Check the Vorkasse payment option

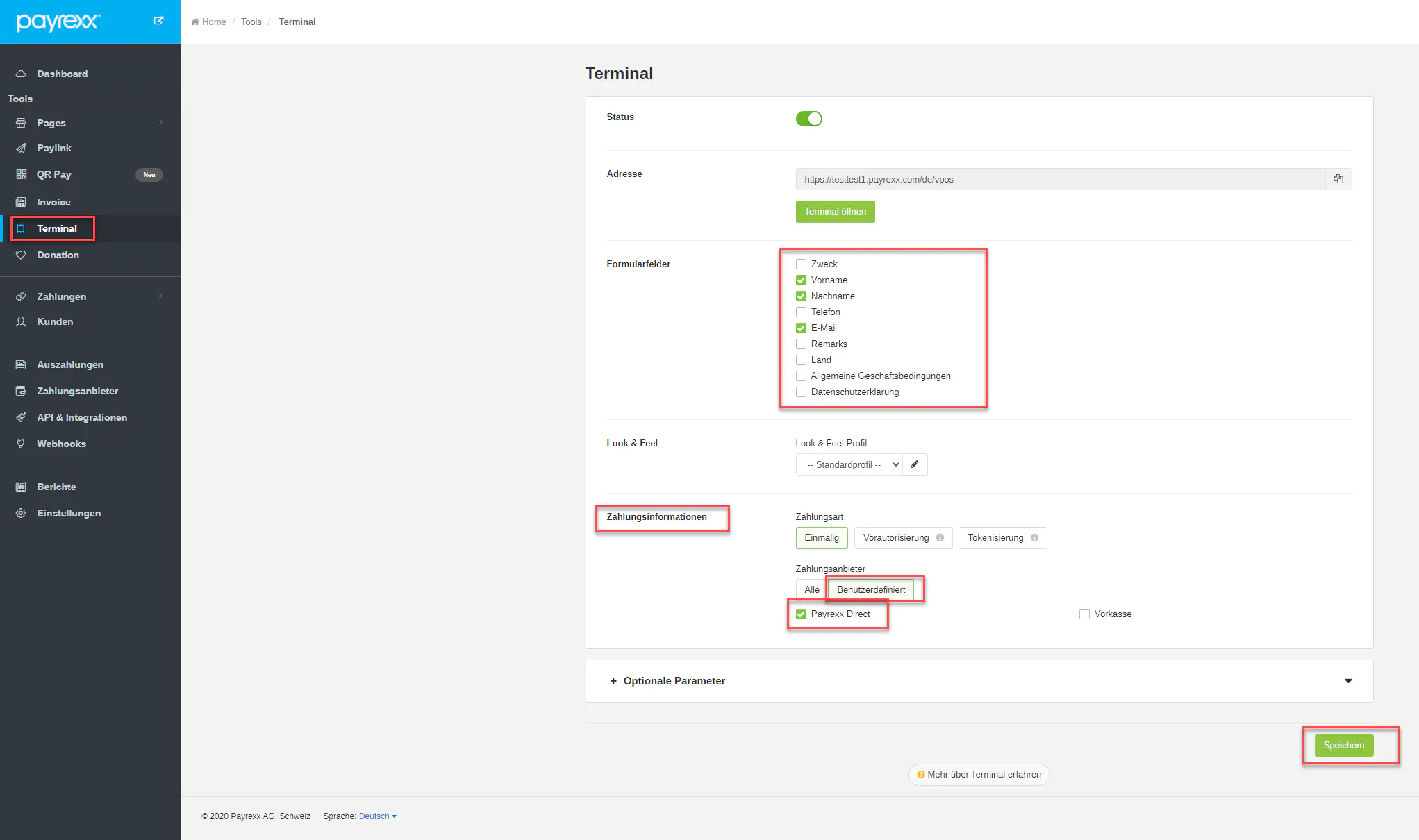pos(1084,614)
